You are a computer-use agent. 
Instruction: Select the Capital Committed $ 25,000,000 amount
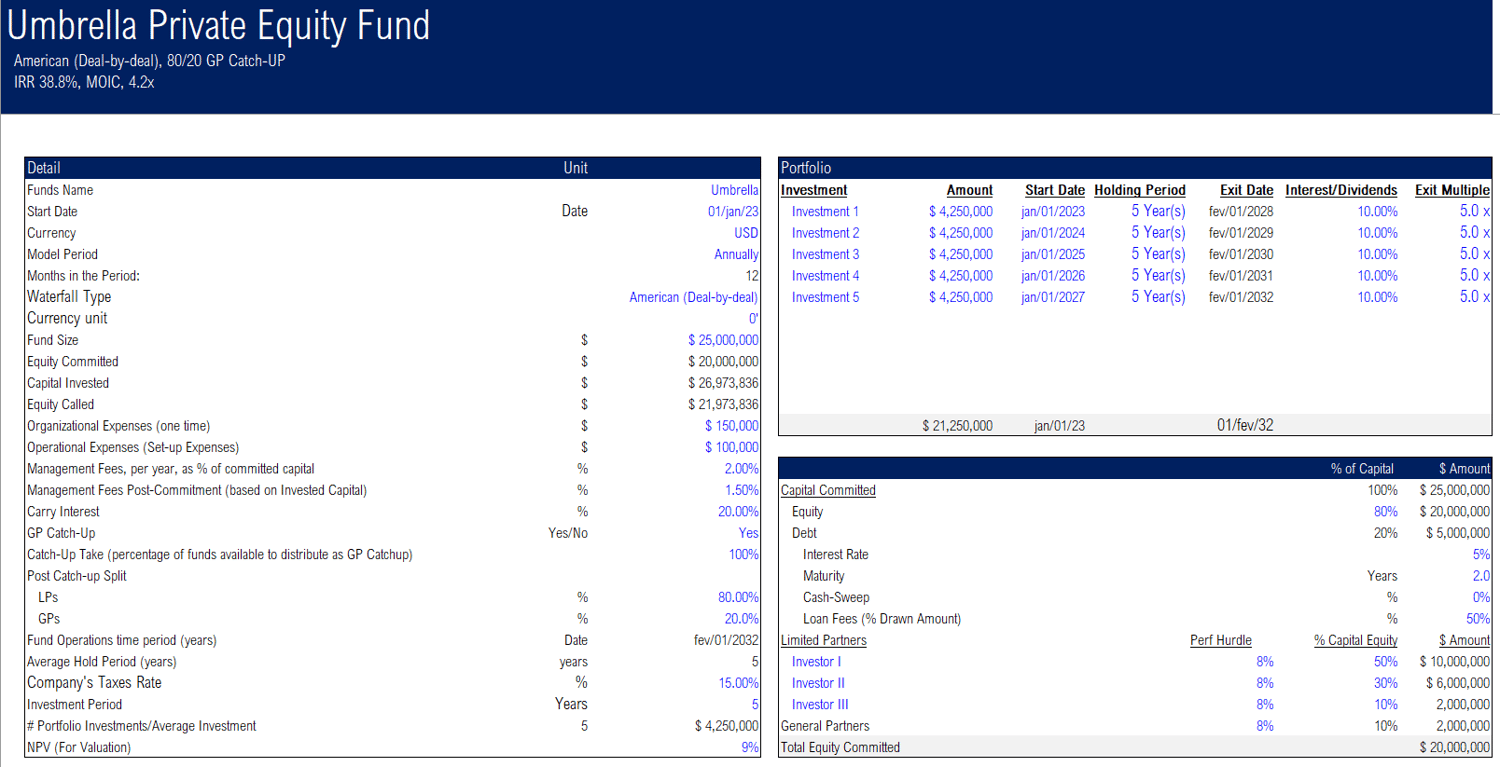1455,490
